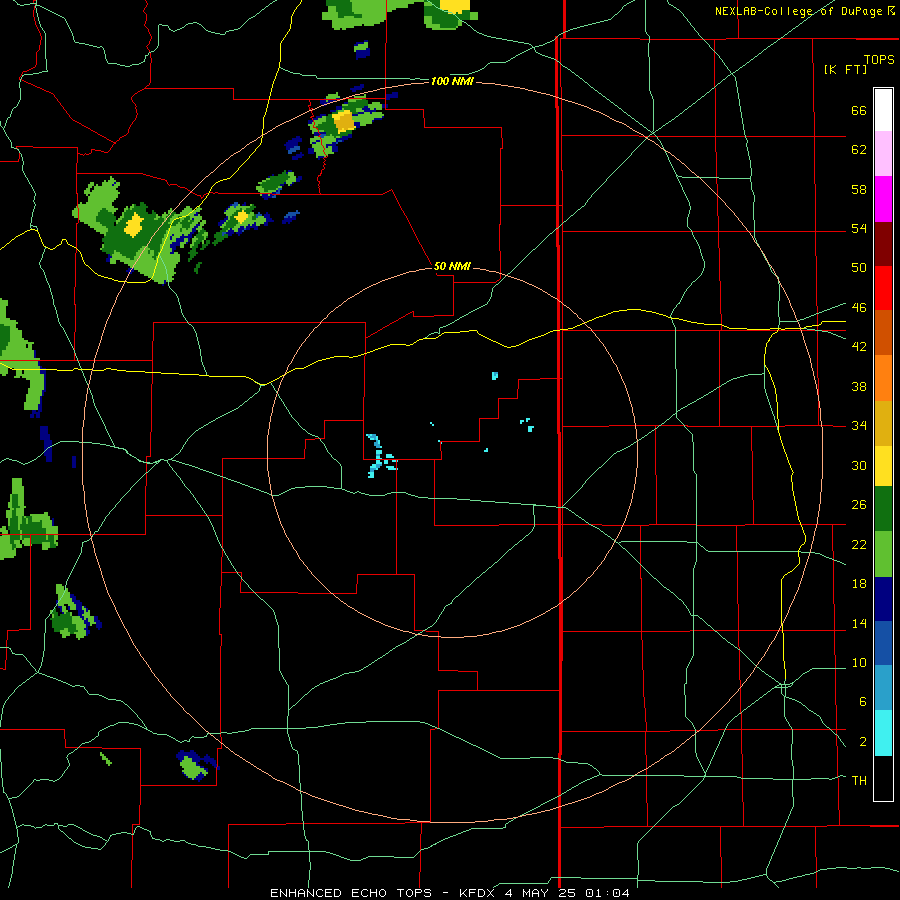Viewport: 900px width, 900px height.
Task: Click the legend value 66
Action: click(x=858, y=111)
